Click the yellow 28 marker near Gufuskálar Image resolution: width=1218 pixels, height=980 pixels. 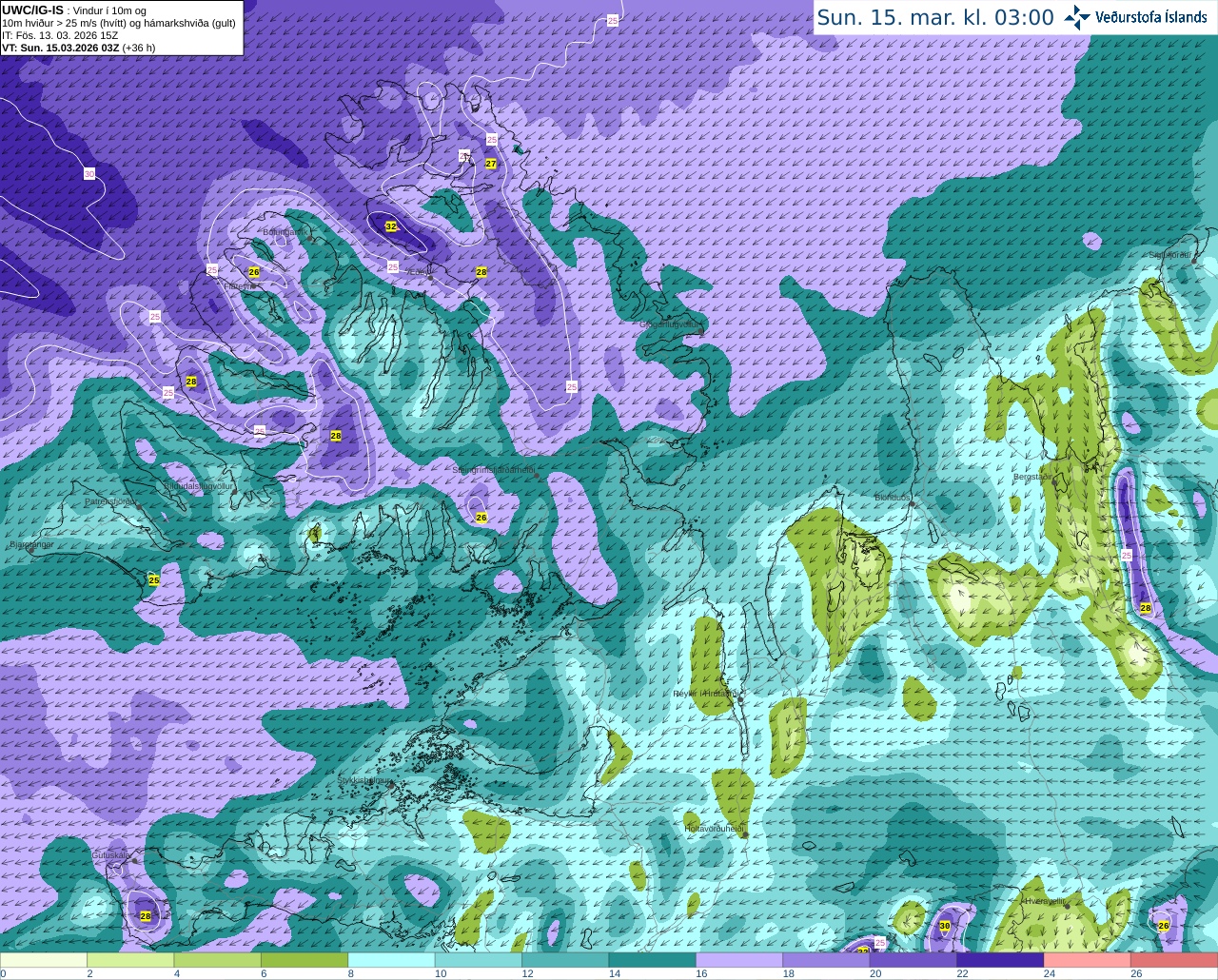(146, 916)
